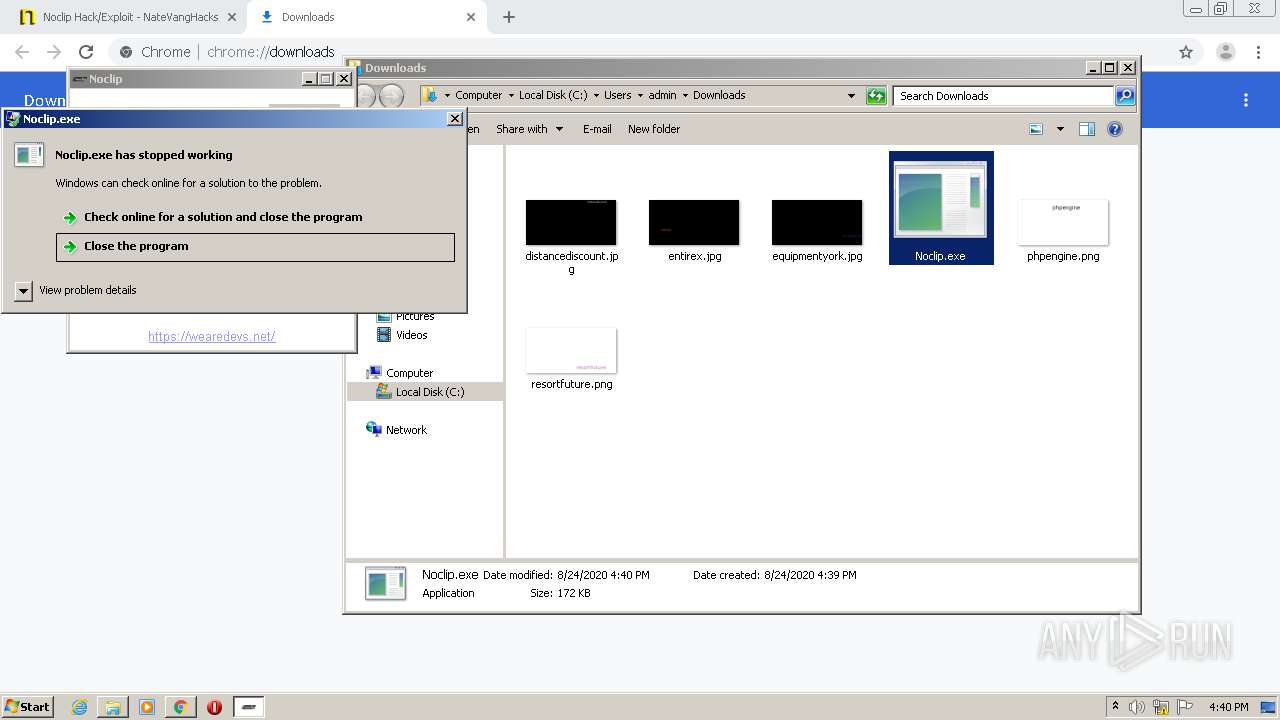This screenshot has width=1280, height=720.
Task: Close the Noclip Hack/Exploit tab
Action: (230, 17)
